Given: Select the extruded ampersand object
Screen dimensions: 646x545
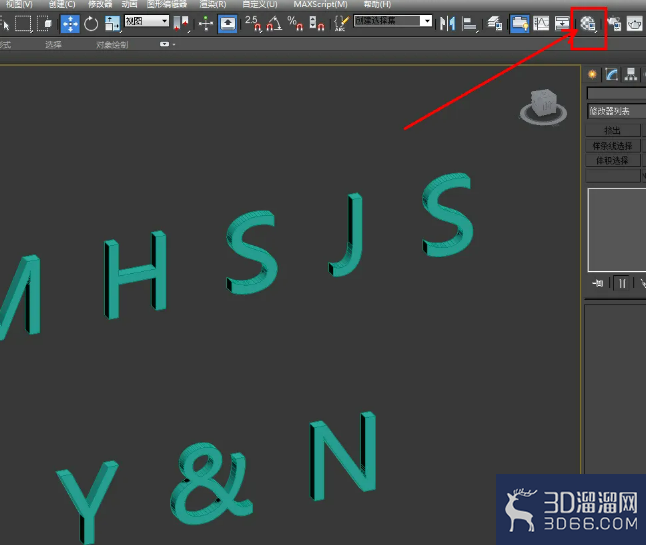Looking at the screenshot, I should [x=211, y=483].
